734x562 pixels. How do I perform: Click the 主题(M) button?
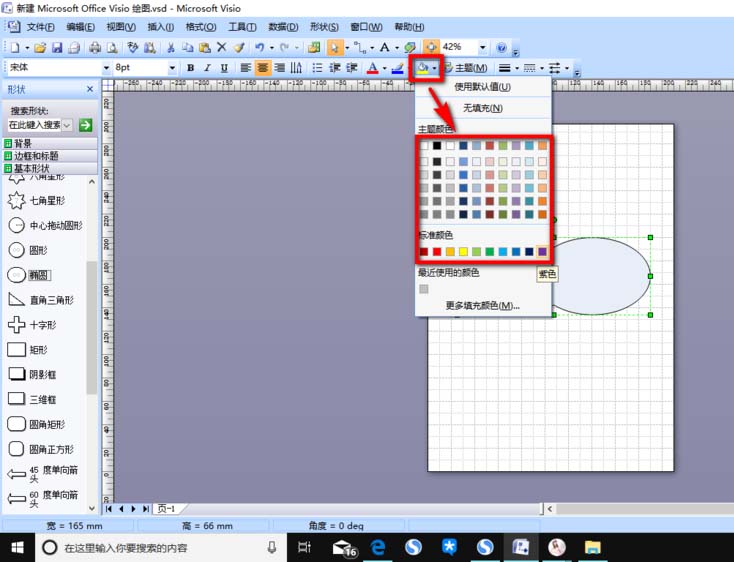pos(466,68)
